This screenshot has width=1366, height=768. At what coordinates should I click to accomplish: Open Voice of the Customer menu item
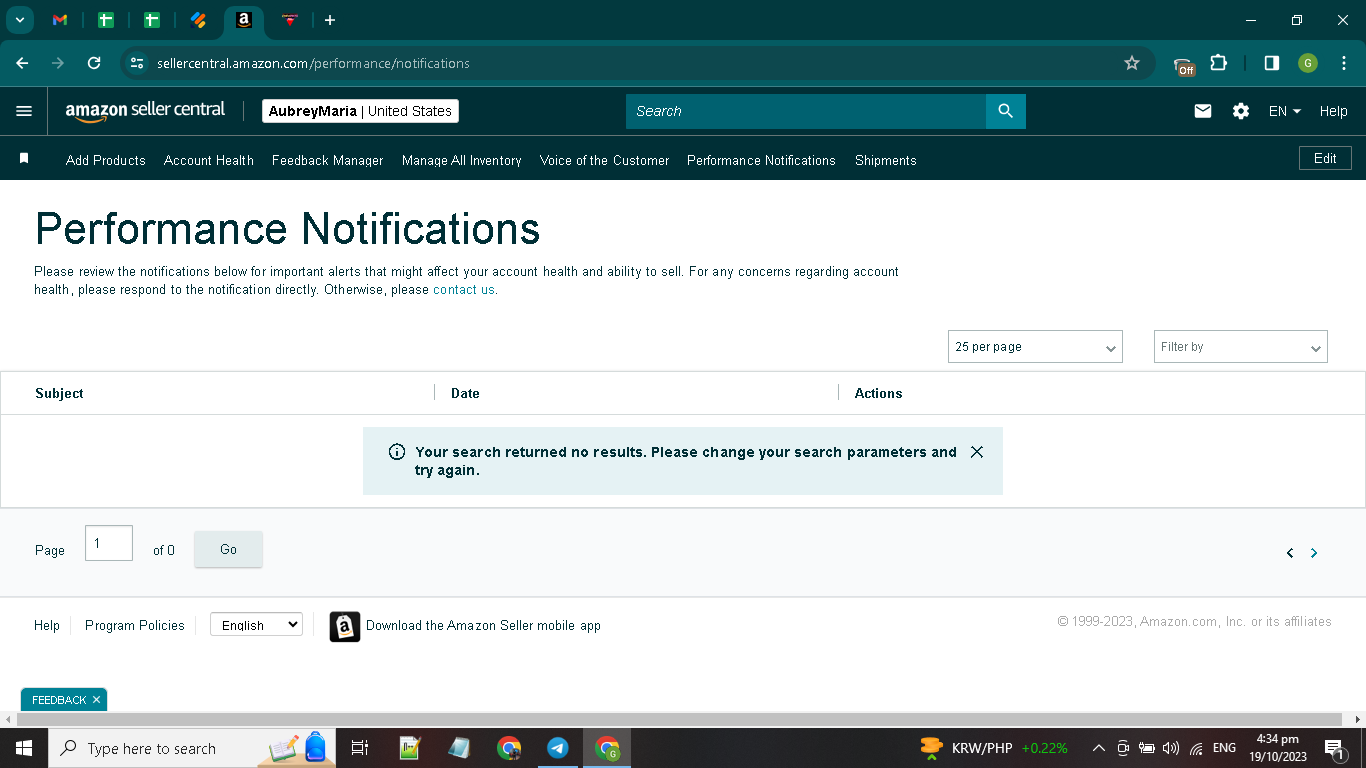pyautogui.click(x=605, y=160)
